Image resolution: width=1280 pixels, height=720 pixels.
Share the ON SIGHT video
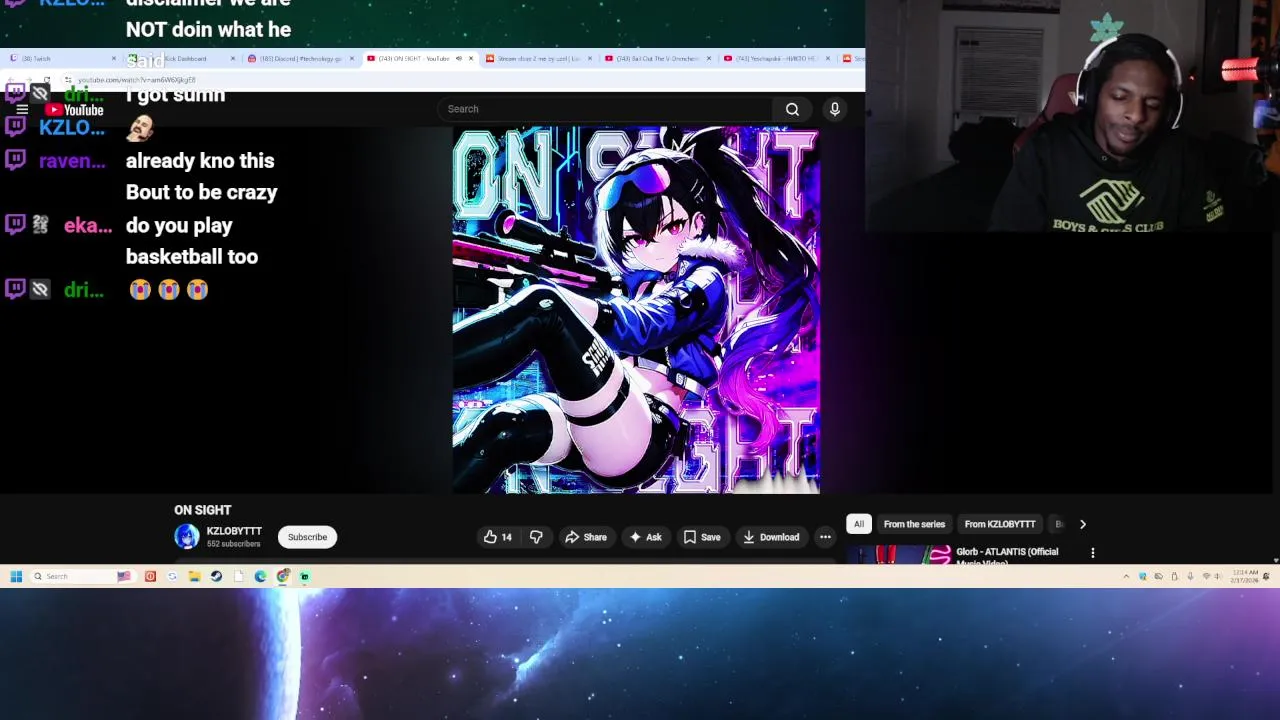586,537
